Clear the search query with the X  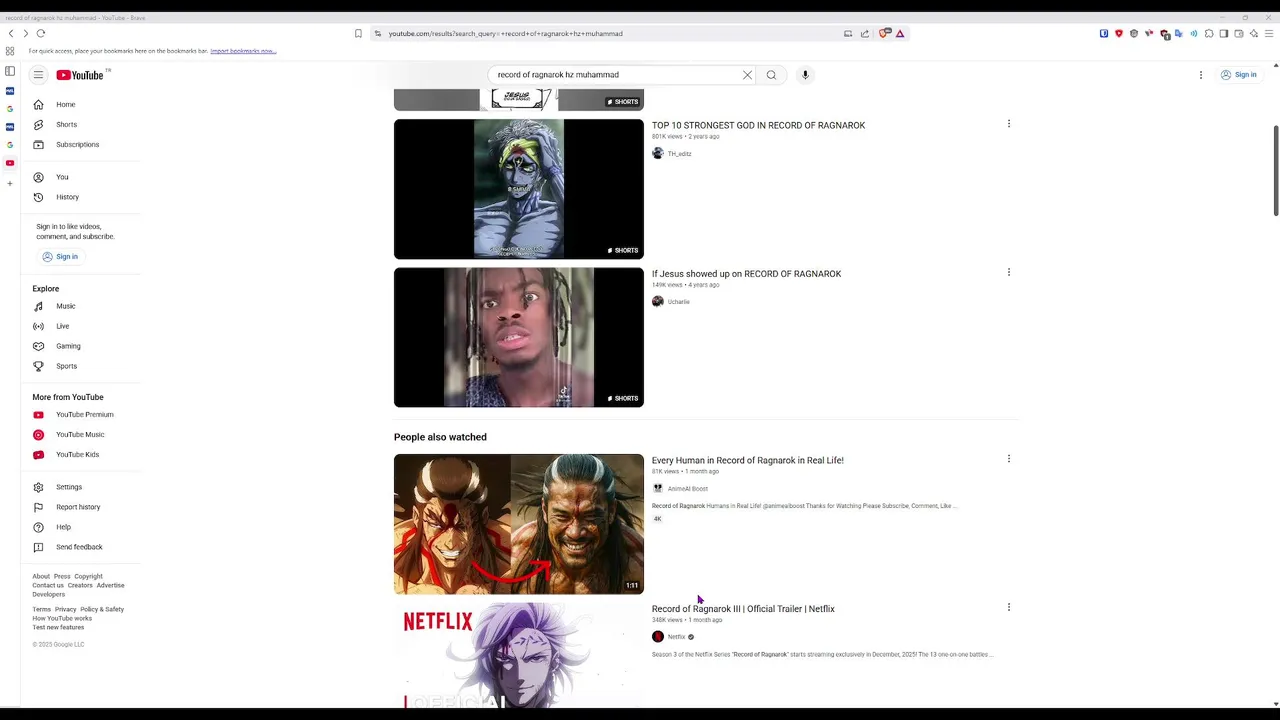pyautogui.click(x=747, y=75)
